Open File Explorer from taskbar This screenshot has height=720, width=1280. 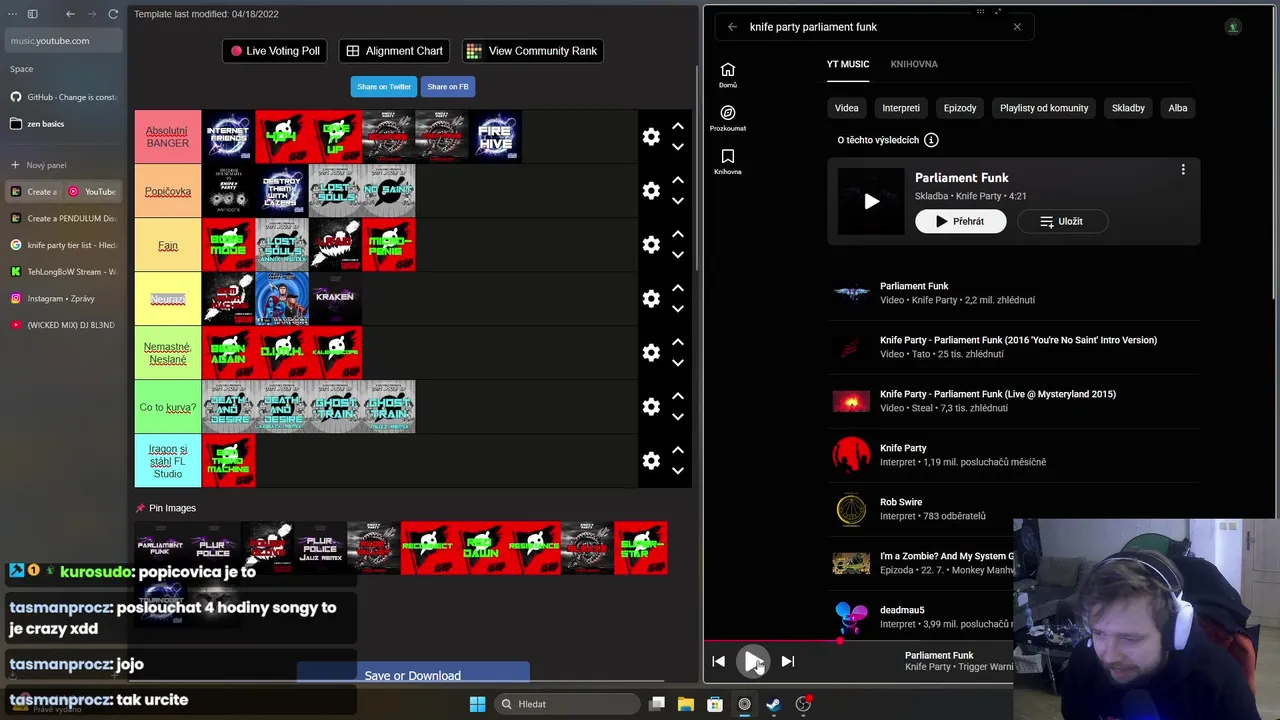[686, 704]
